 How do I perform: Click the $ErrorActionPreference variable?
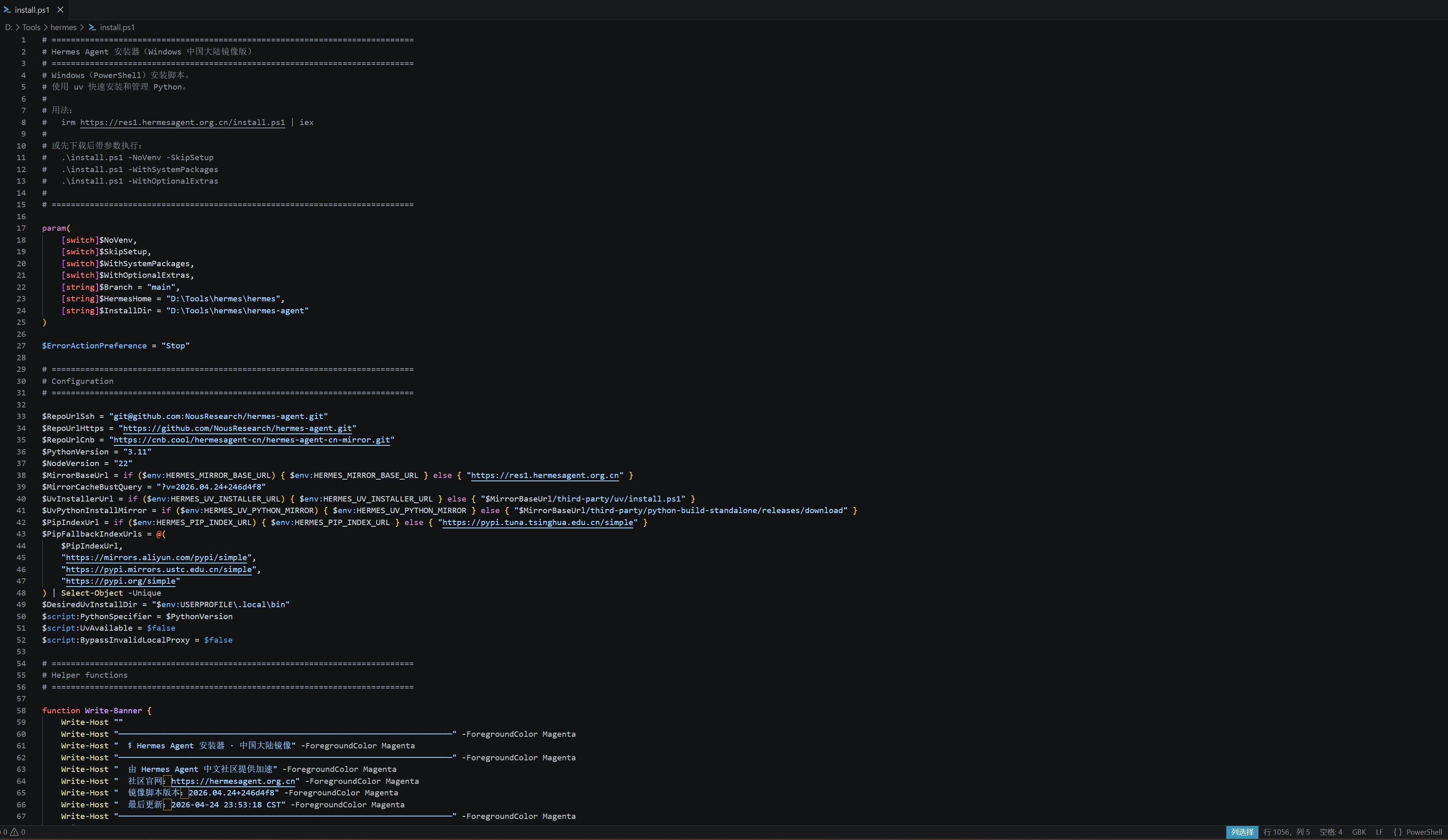[x=94, y=346]
